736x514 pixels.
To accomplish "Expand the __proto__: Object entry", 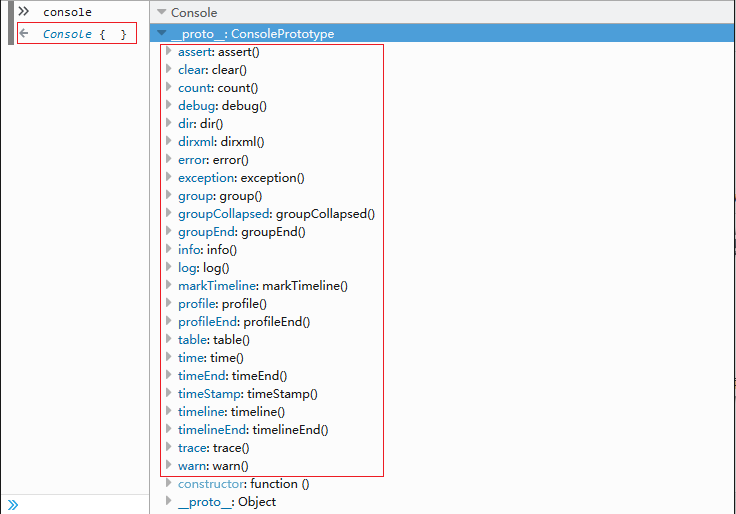I will (169, 501).
